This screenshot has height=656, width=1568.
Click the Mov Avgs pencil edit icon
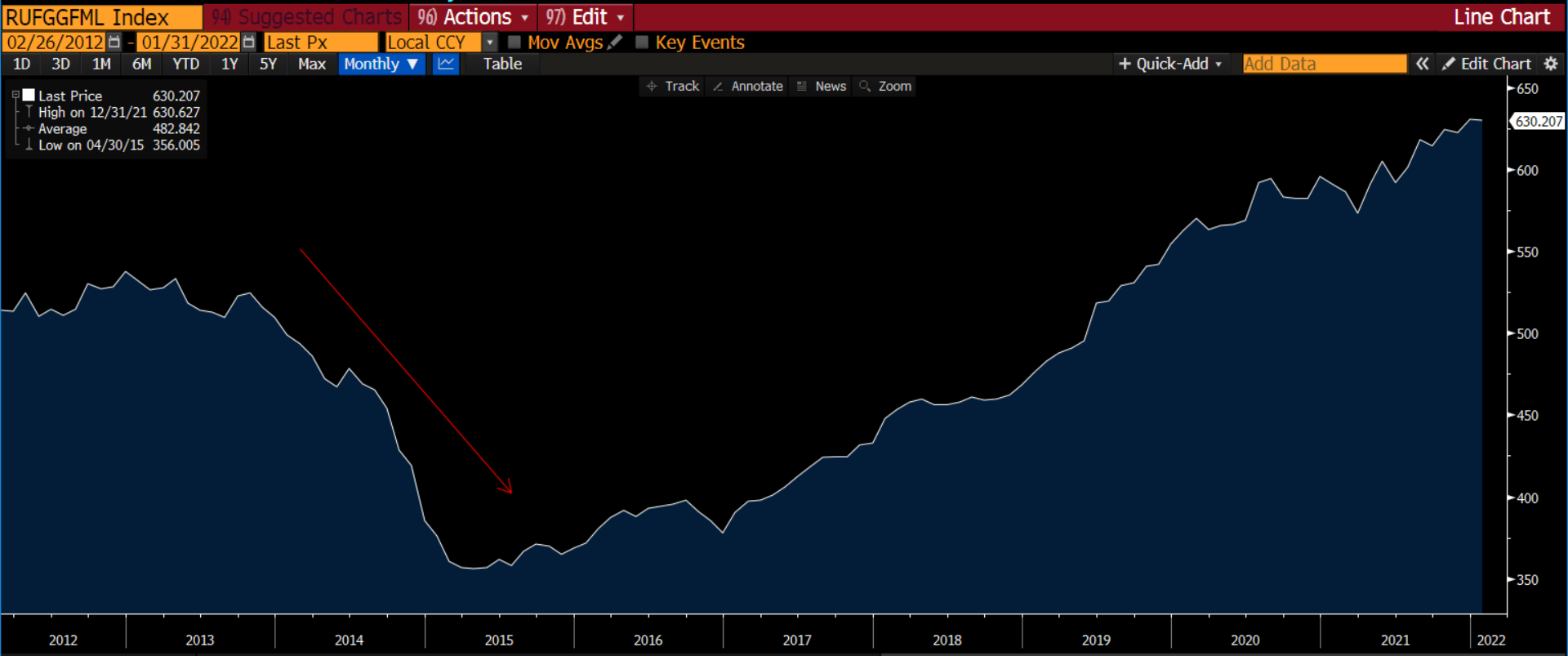point(615,42)
